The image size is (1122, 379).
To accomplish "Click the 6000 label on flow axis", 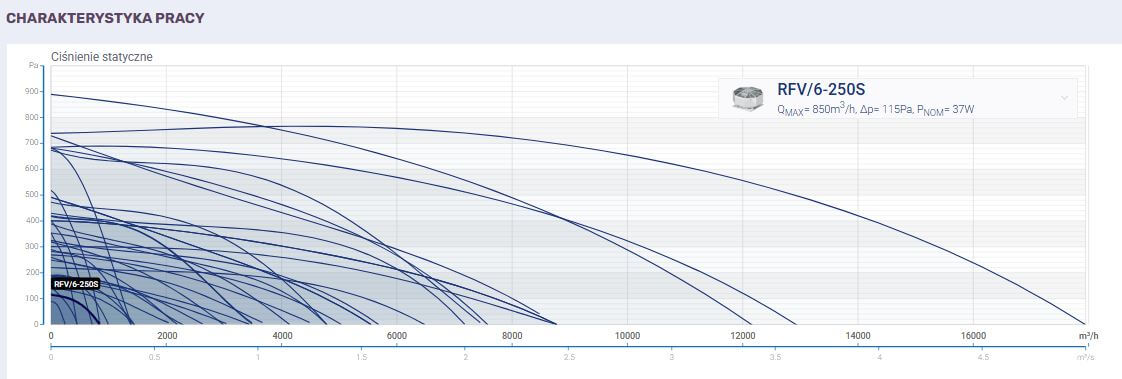I will (x=397, y=336).
